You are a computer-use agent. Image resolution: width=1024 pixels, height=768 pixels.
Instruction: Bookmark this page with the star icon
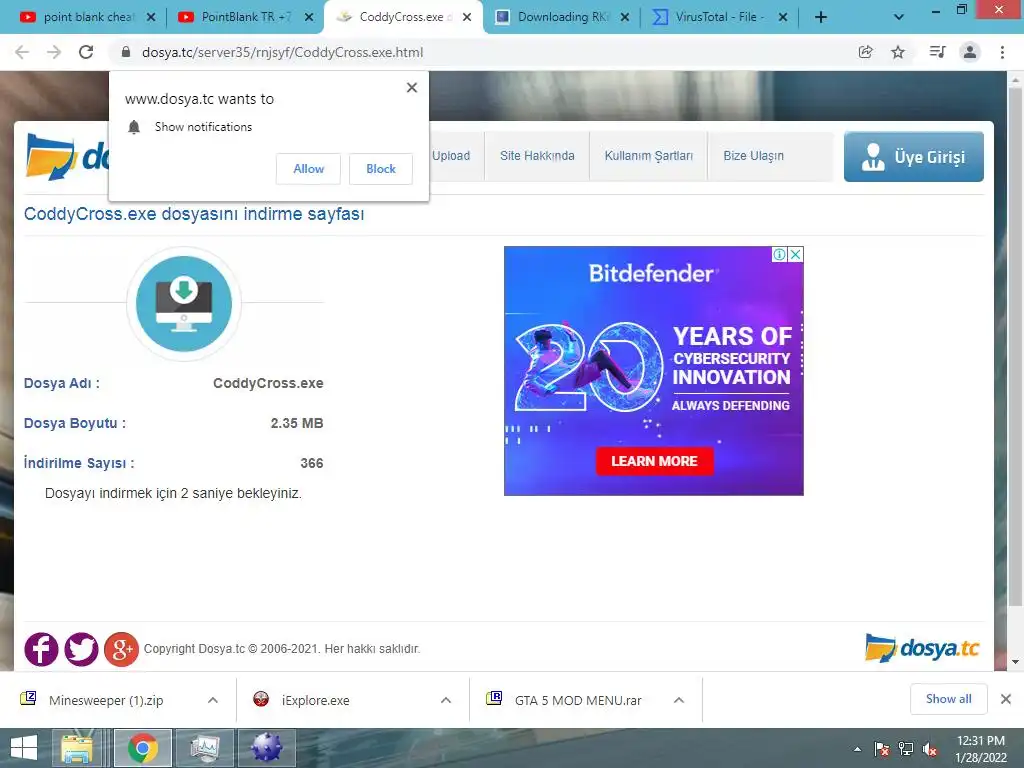(898, 52)
